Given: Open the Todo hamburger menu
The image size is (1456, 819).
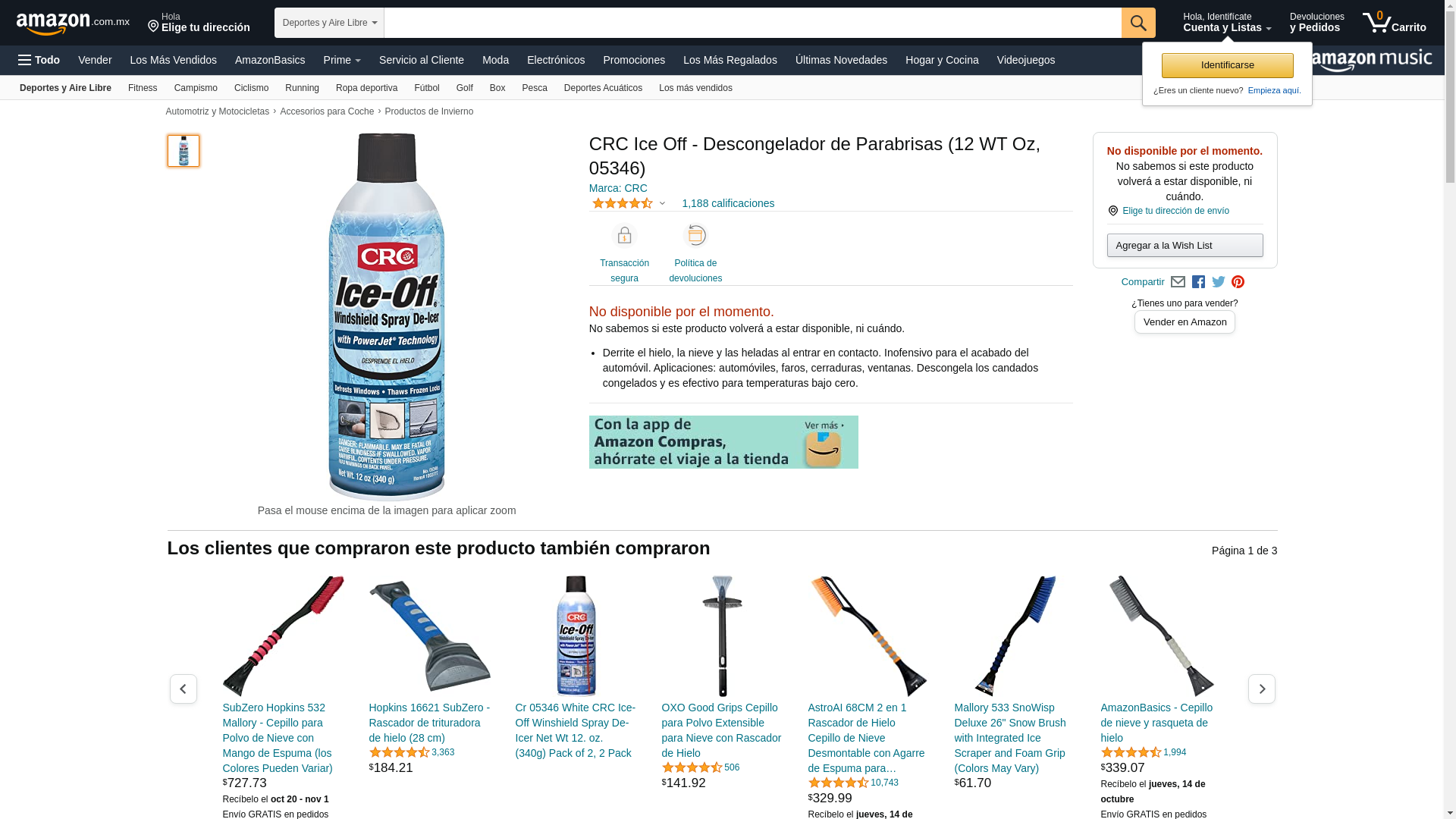Looking at the screenshot, I should pos(39,60).
